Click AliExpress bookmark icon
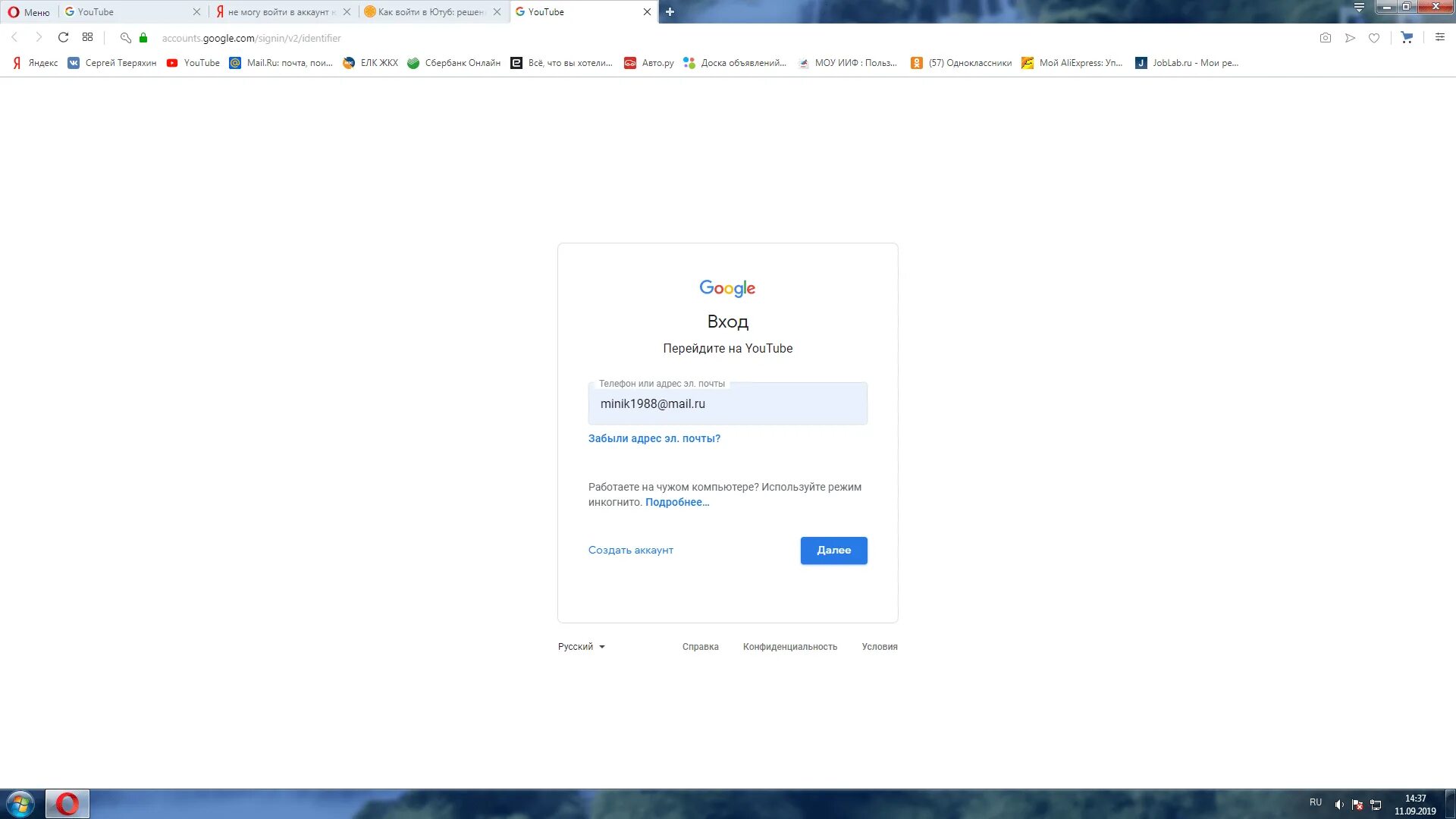Image resolution: width=1456 pixels, height=819 pixels. [x=1028, y=62]
